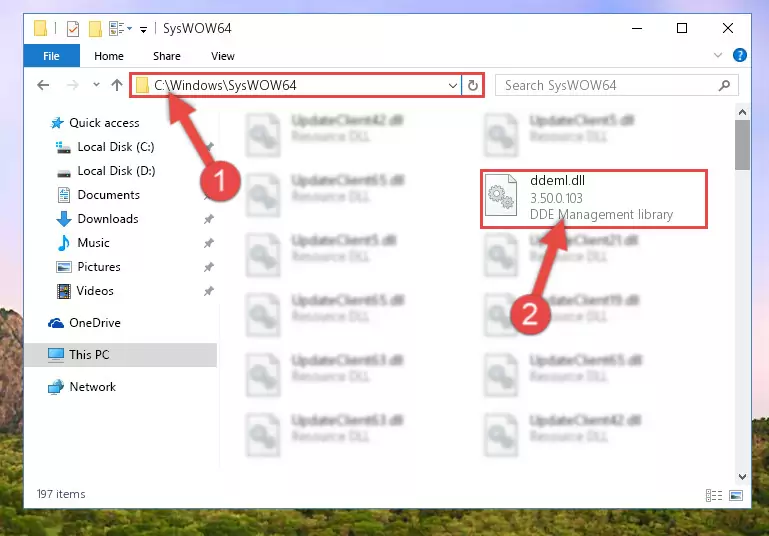Switch to Large icons view
Screen dimensions: 769x536
[736, 495]
